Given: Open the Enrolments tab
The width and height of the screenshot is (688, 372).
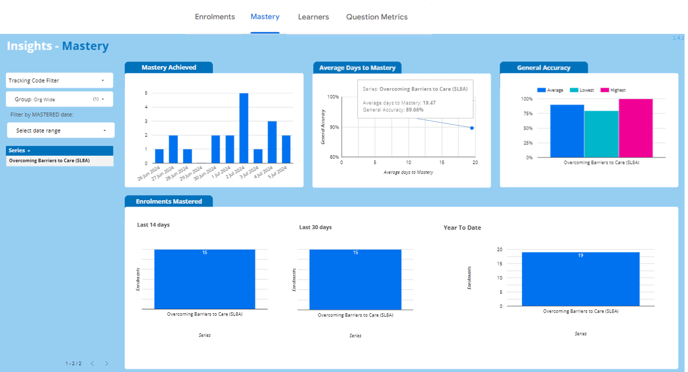Looking at the screenshot, I should 215,17.
